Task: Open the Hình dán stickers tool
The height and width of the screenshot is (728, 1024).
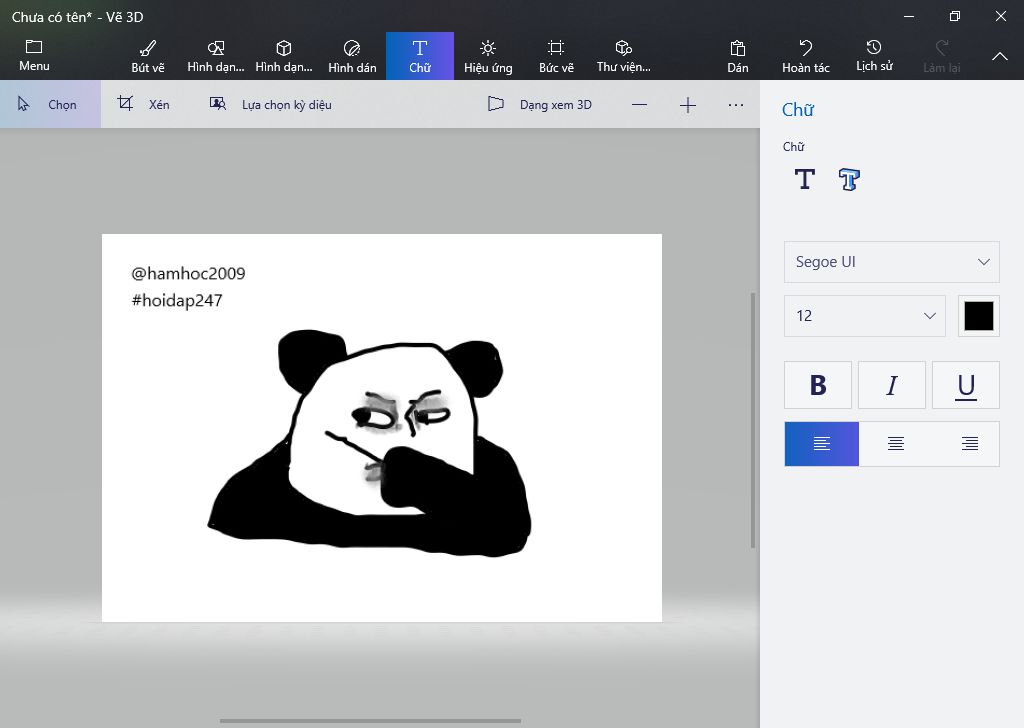Action: 352,55
